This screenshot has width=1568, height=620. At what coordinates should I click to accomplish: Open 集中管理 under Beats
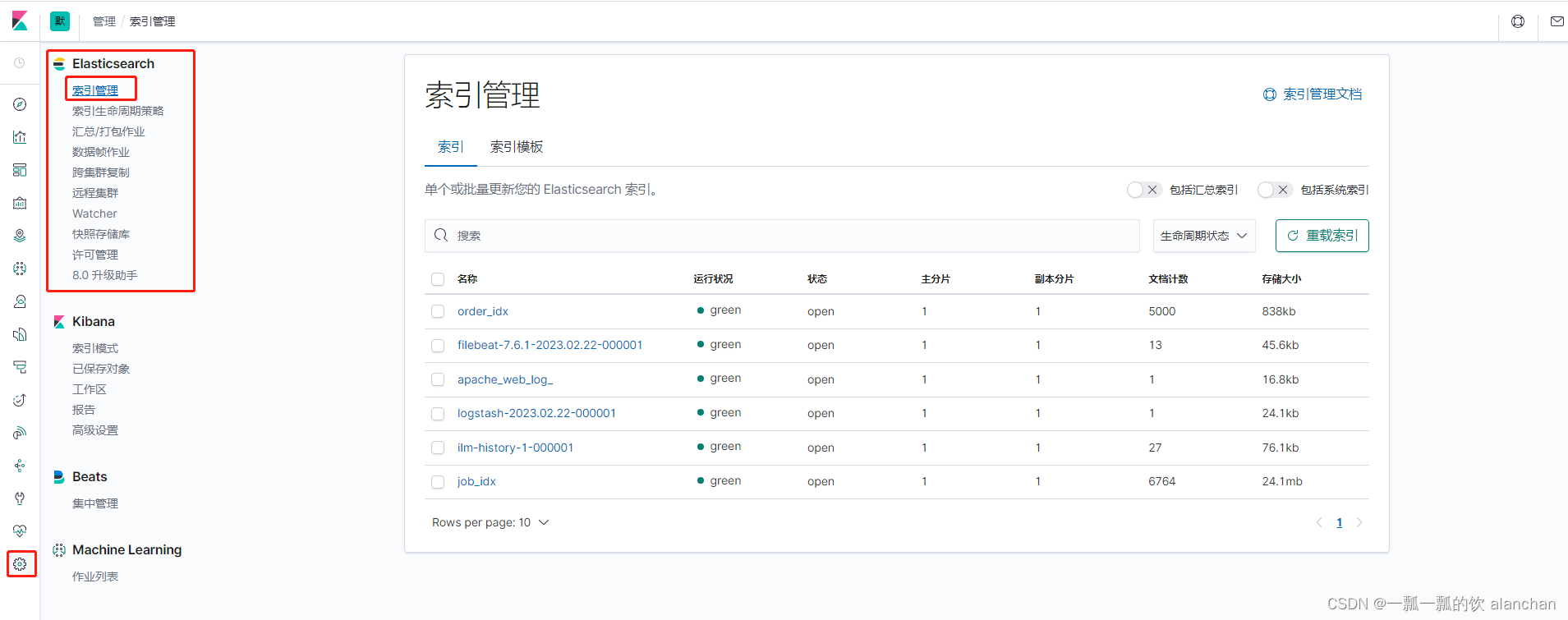pos(95,503)
